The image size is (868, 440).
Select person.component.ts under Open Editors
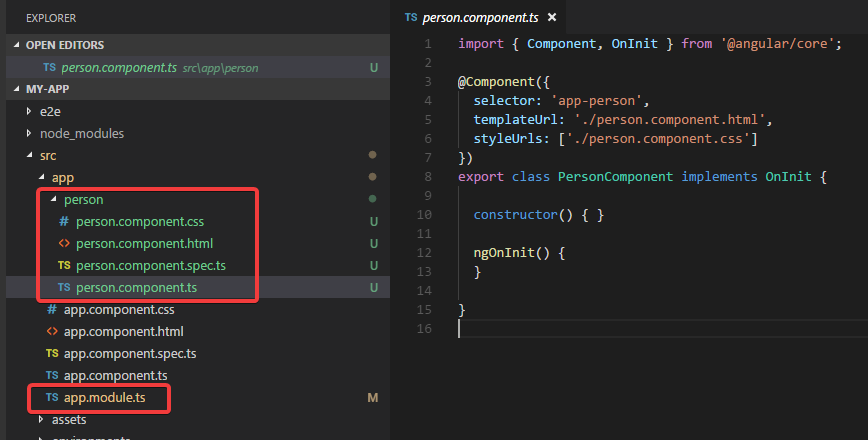(119, 68)
